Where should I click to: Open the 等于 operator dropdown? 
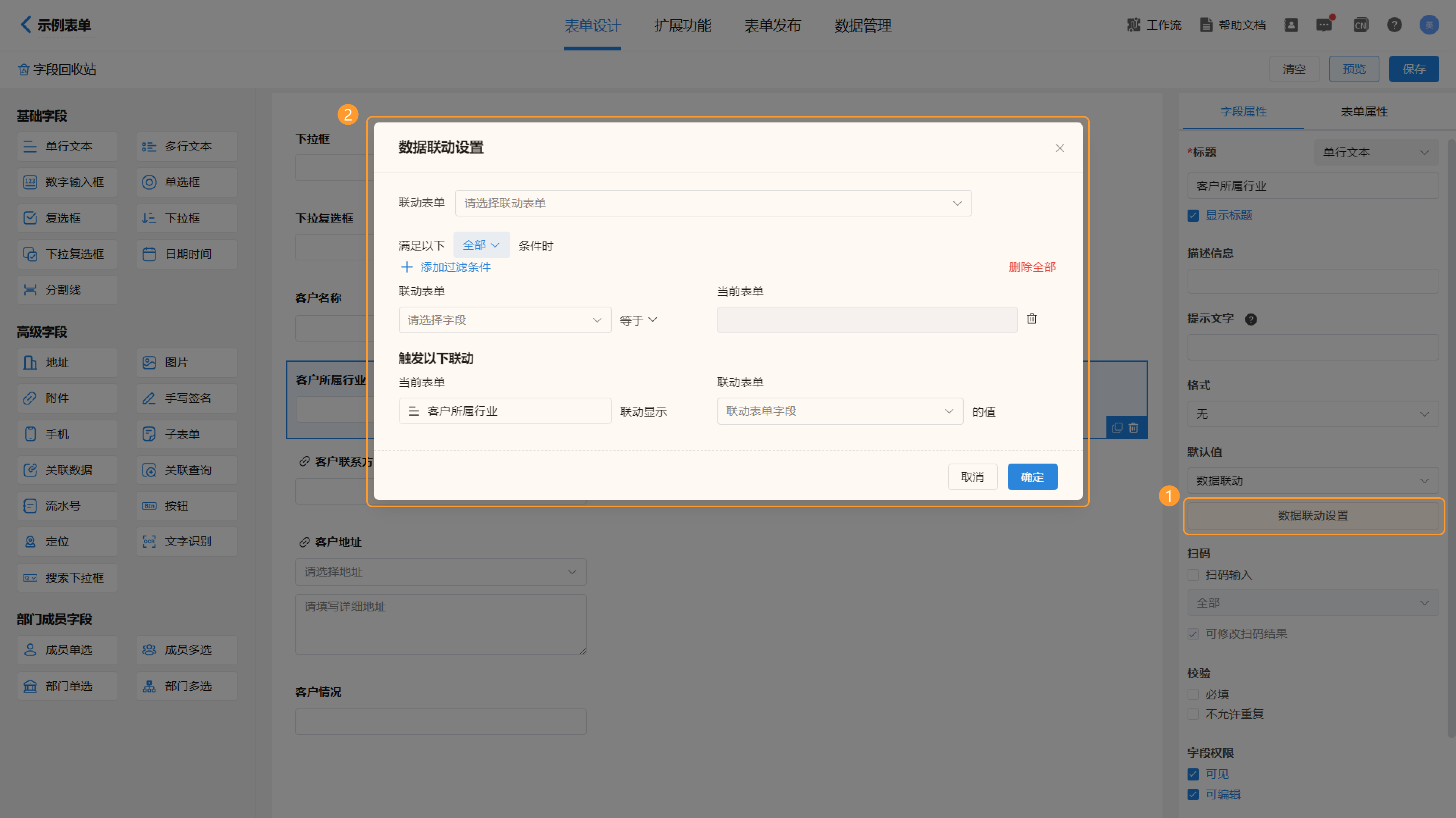coord(638,320)
